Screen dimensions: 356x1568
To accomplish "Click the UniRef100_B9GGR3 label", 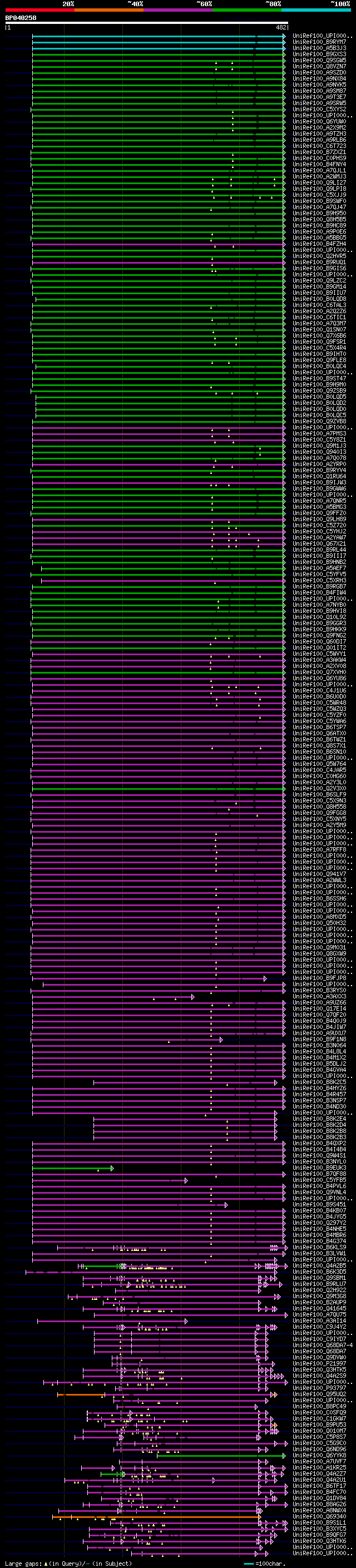I will (x=319, y=624).
